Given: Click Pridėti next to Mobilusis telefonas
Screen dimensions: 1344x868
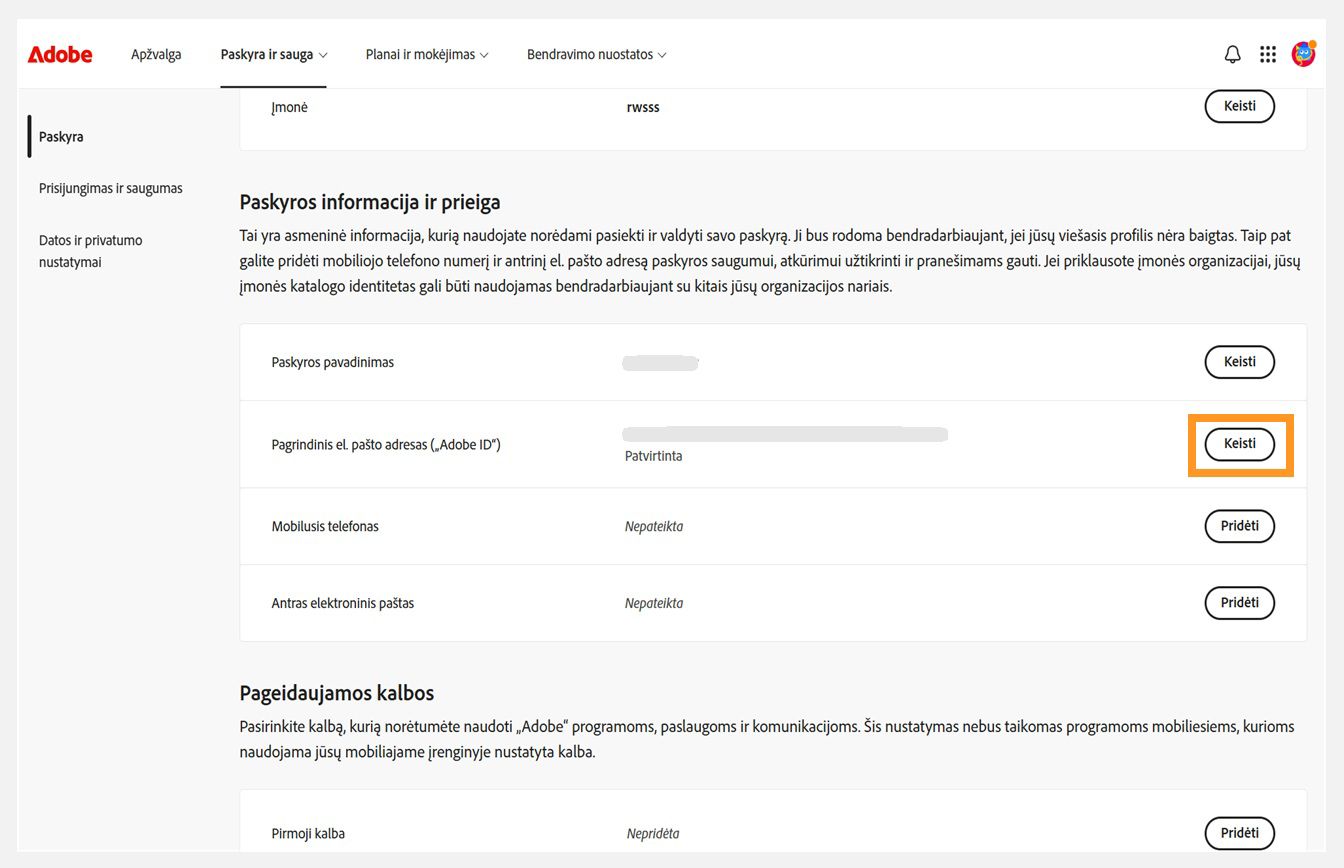Looking at the screenshot, I should point(1239,526).
